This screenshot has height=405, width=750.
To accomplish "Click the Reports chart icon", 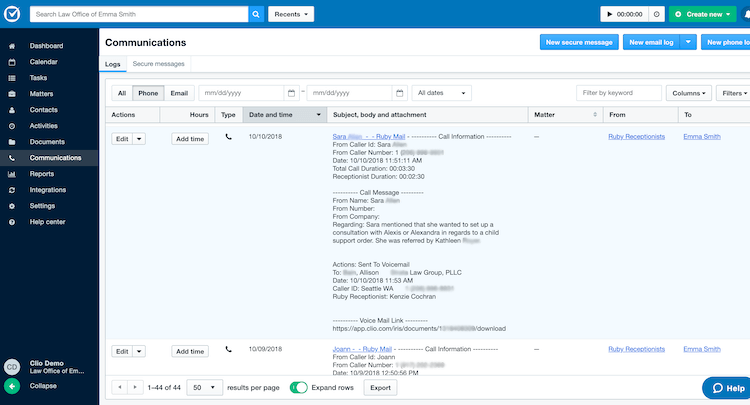I will (12, 174).
